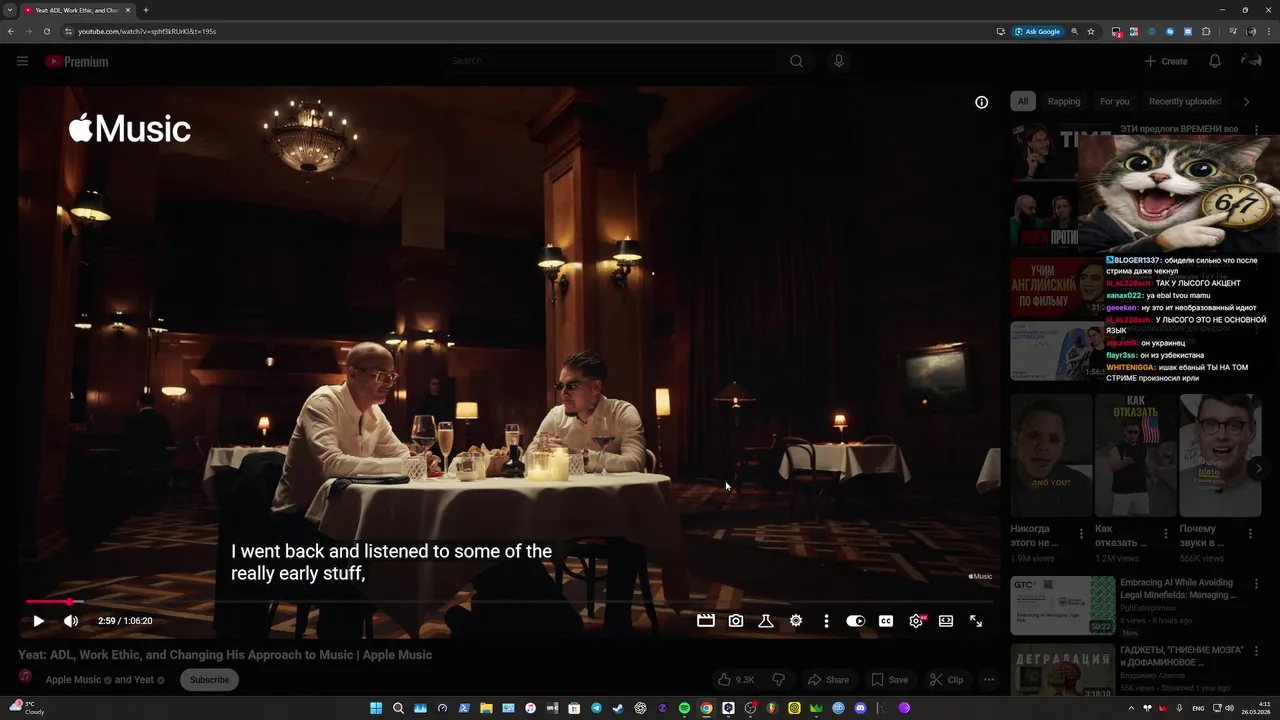The height and width of the screenshot is (720, 1280).
Task: Open the ДЕГРАДАЦИЯ video thumbnail
Action: (x=1062, y=670)
